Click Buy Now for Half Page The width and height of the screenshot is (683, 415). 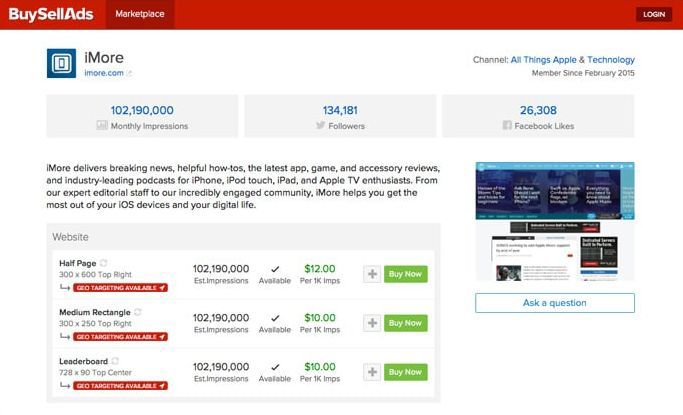click(x=406, y=274)
